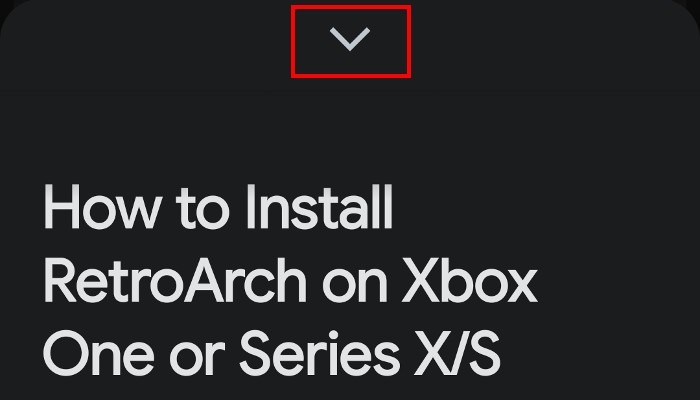Screen dimensions: 700x400
Task: Tap the word Install in the title
Action: tap(320, 208)
